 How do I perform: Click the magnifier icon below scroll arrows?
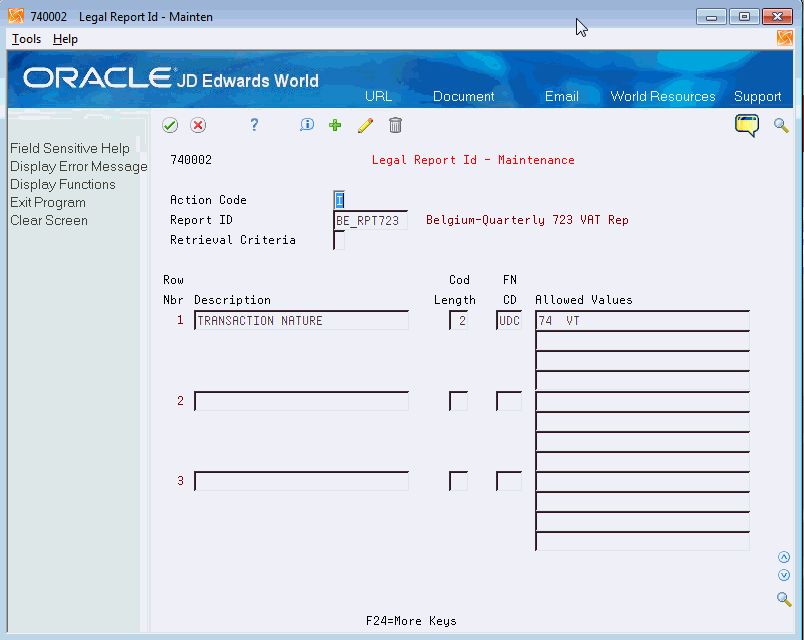point(783,598)
